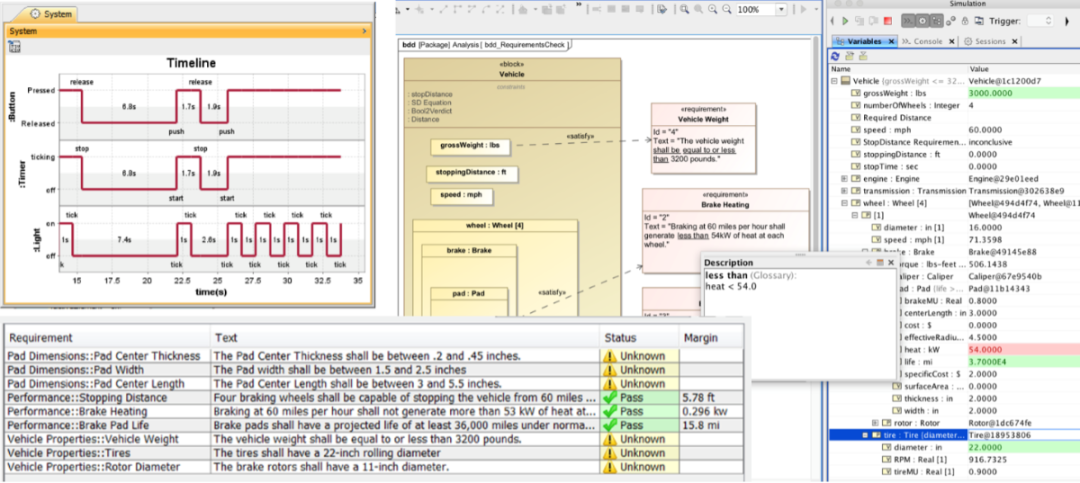This screenshot has height=483, width=1080.
Task: Click the lock icon in Simulation toolbar
Action: pos(965,21)
